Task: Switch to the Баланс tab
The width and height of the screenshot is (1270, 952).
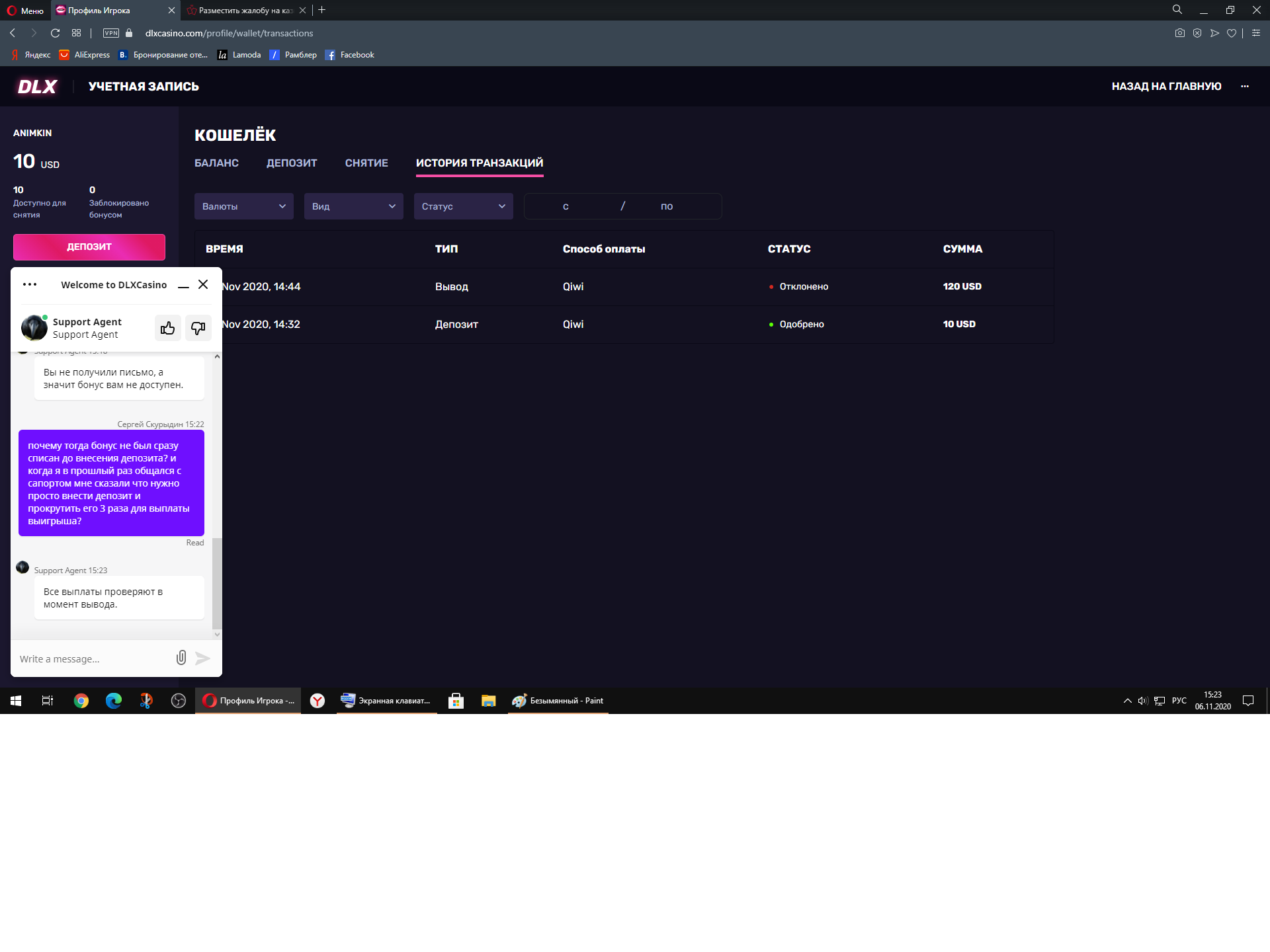Action: tap(216, 163)
